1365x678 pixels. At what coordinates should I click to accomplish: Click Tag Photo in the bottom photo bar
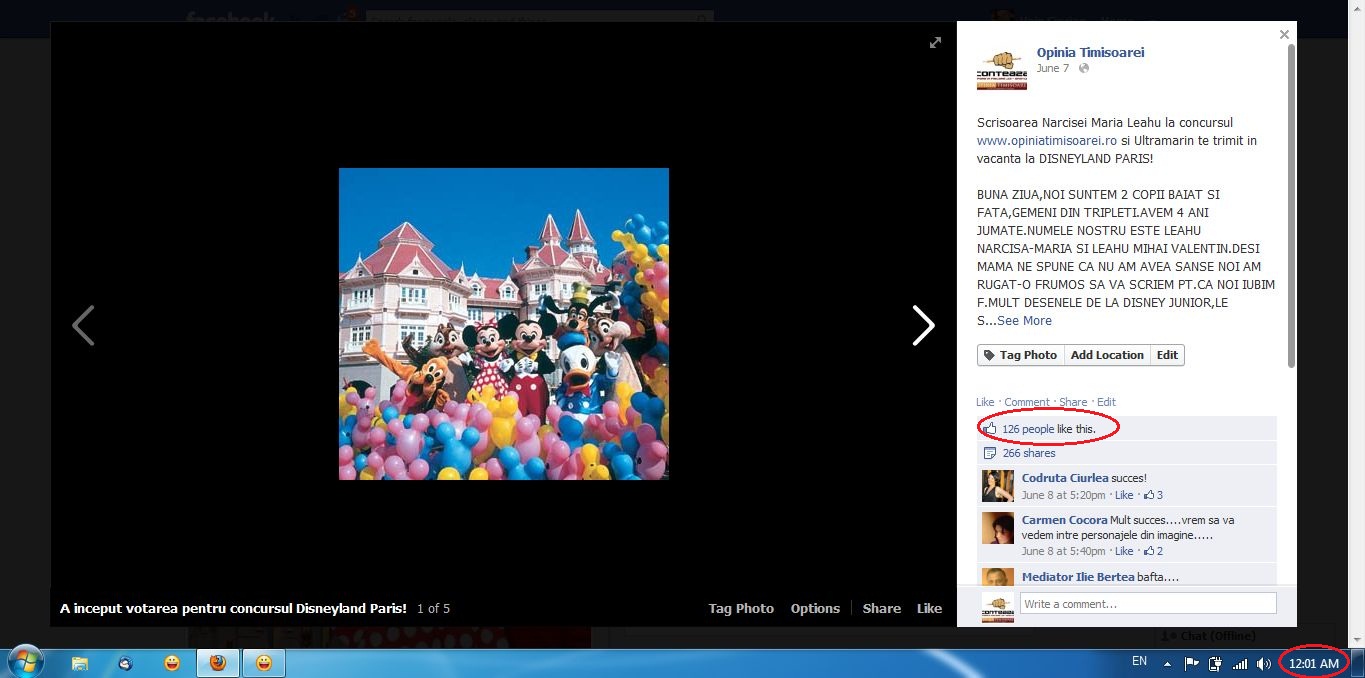tap(741, 608)
